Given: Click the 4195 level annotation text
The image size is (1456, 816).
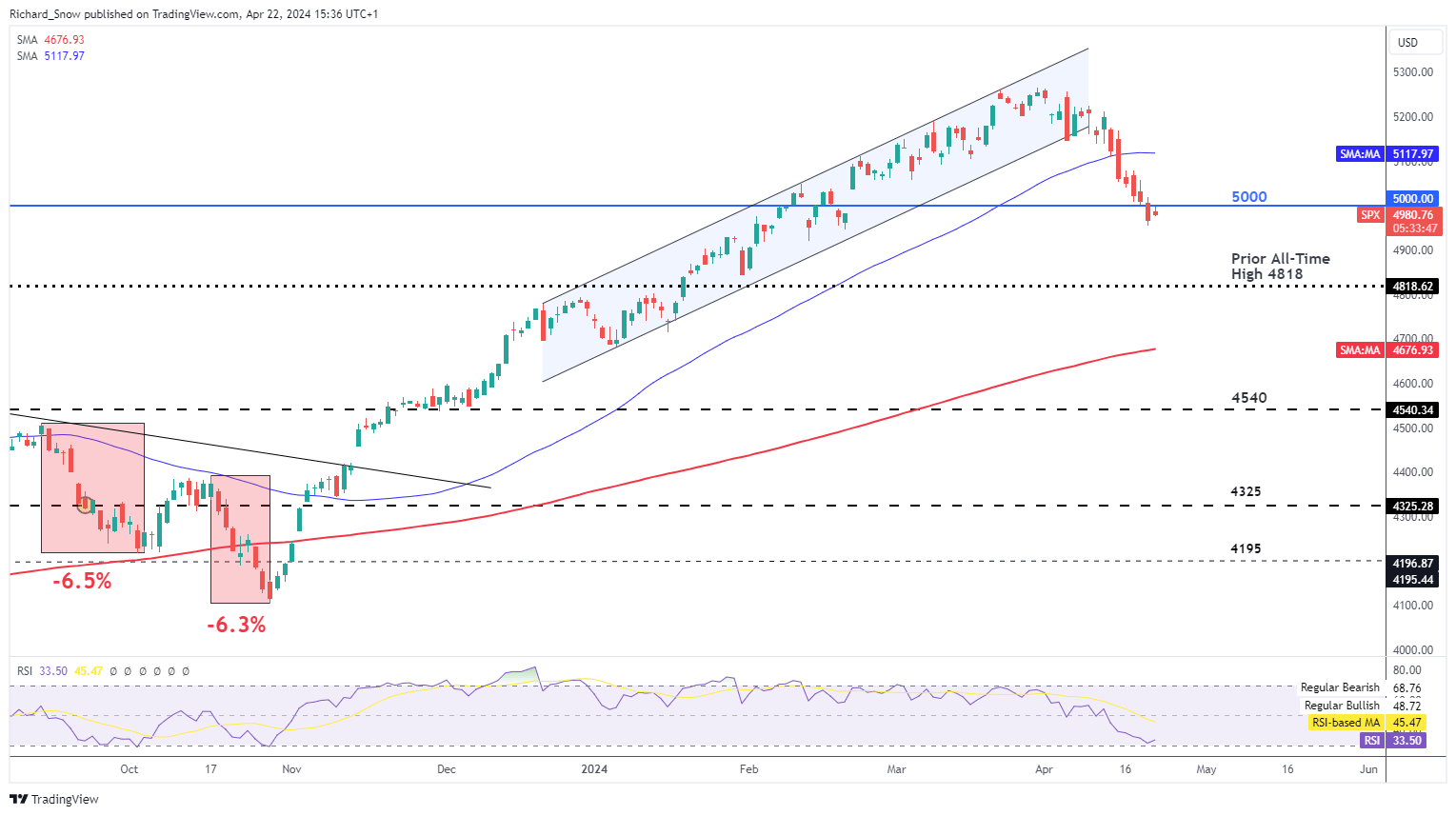Looking at the screenshot, I should 1246,548.
